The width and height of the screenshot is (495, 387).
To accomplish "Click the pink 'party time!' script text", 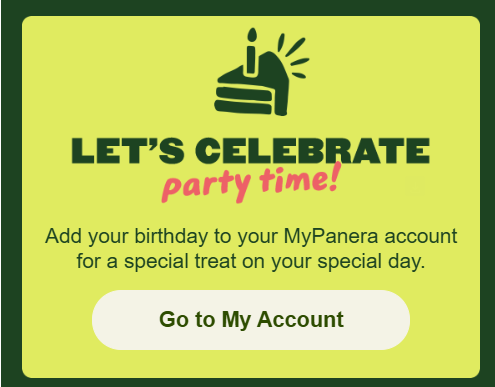I will point(252,182).
